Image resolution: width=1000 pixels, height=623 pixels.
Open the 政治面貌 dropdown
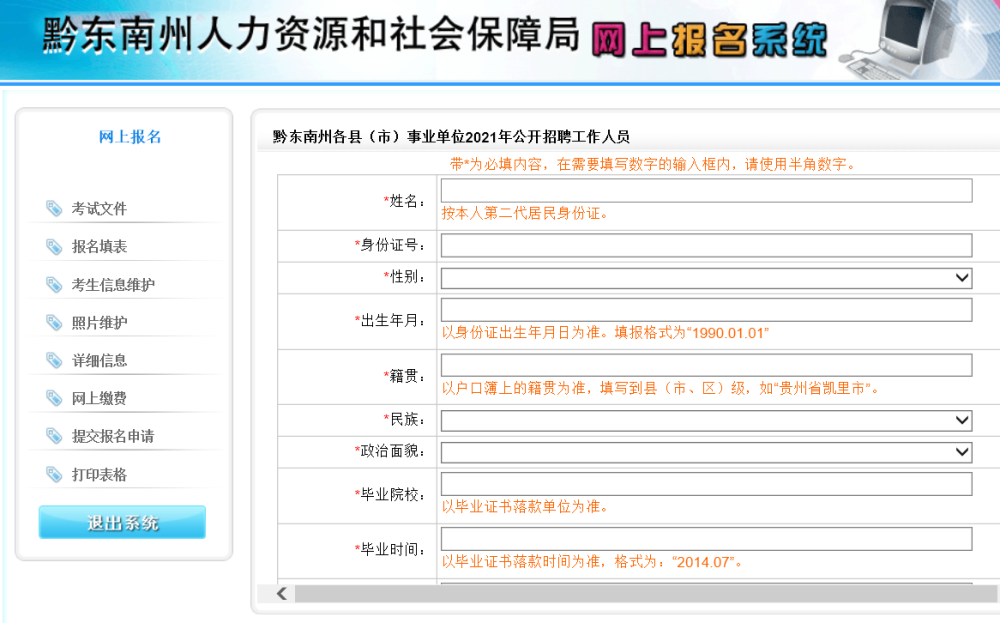706,452
